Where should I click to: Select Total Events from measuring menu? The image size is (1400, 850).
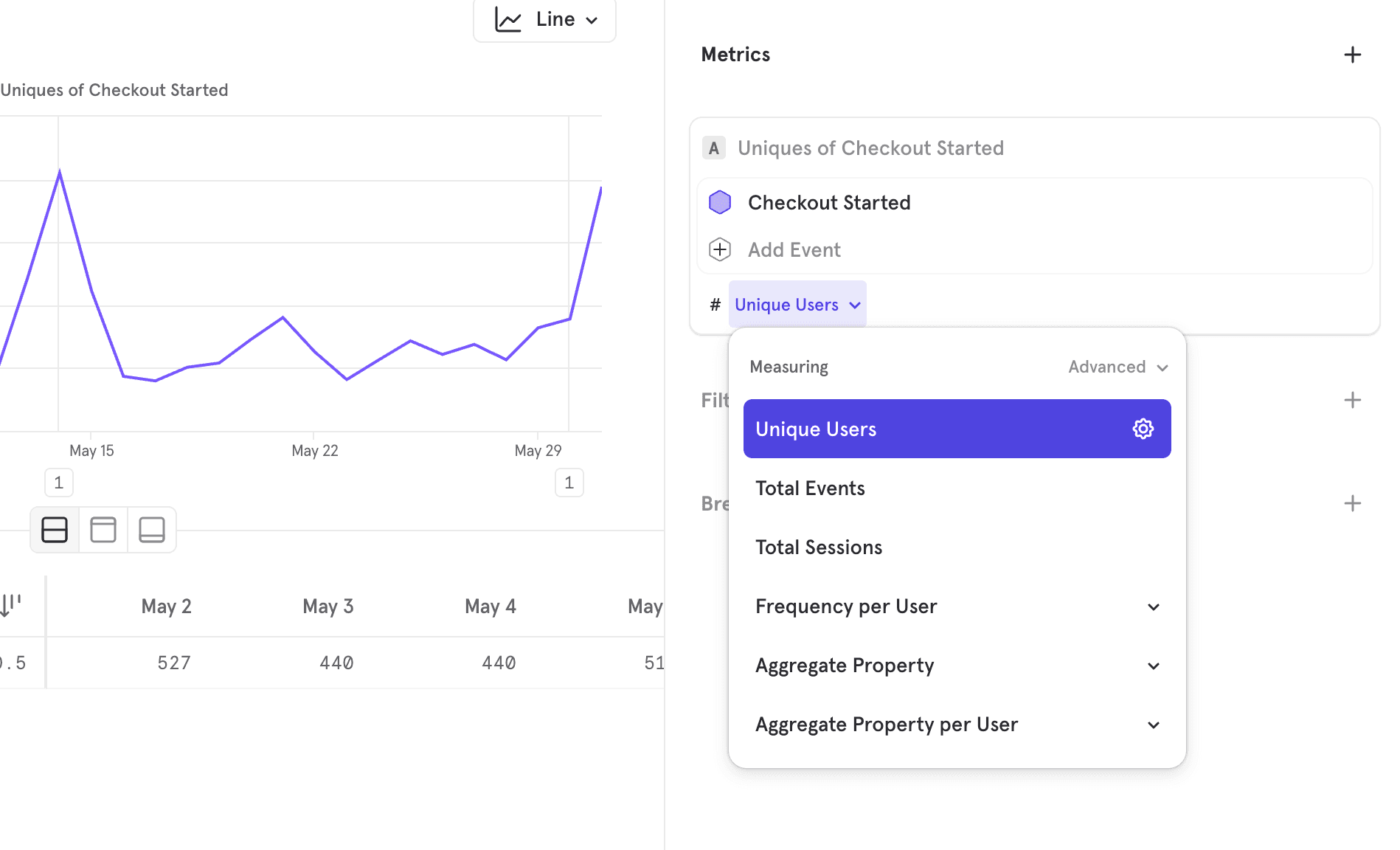[x=810, y=488]
